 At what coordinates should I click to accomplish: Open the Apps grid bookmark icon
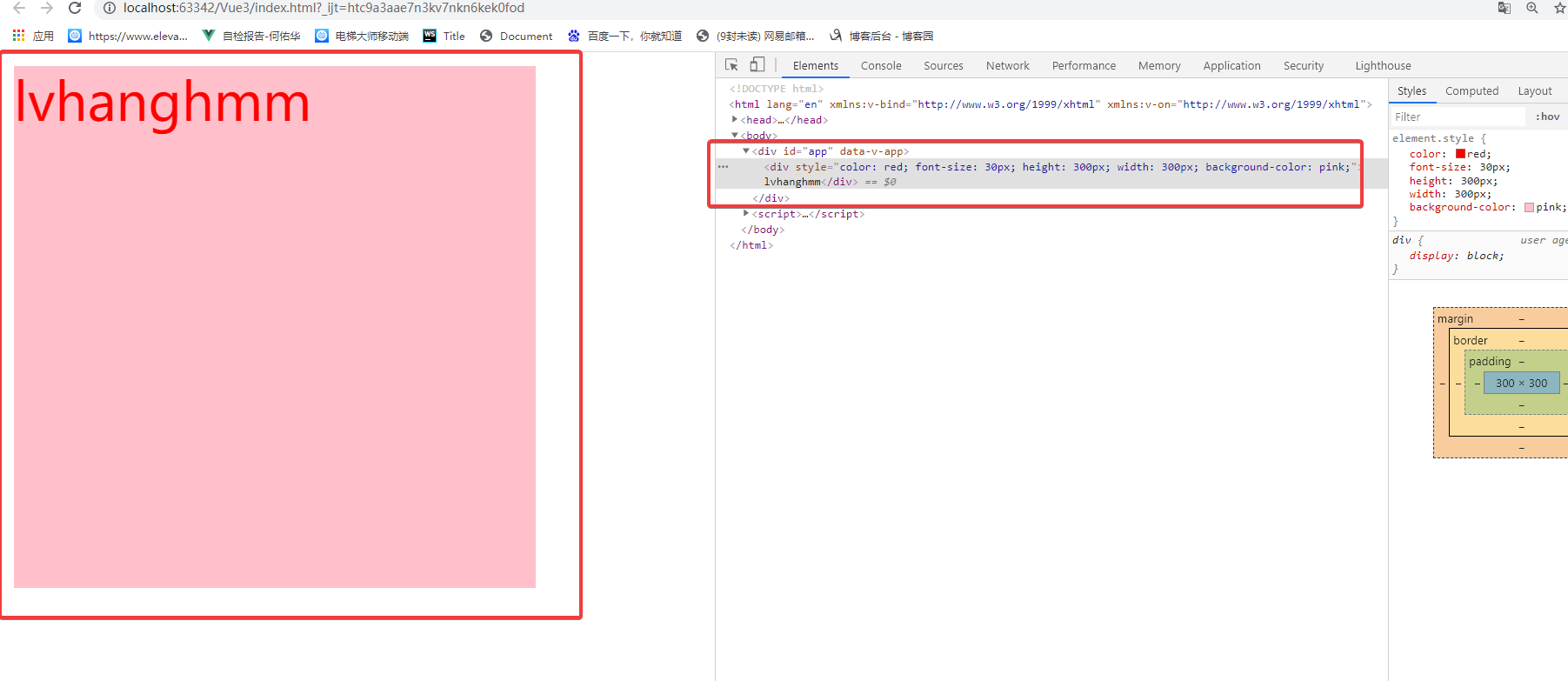pos(19,36)
